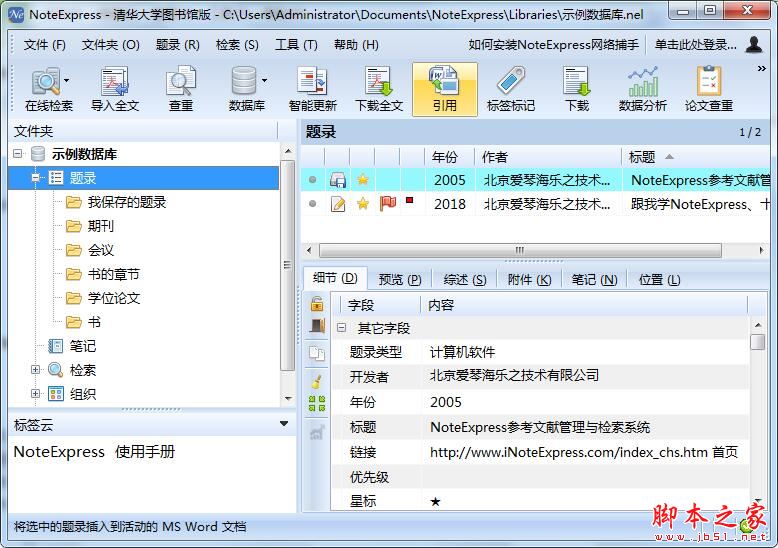Open the 数据库 dropdown arrow
Screen dimensions: 778x548
tap(264, 80)
